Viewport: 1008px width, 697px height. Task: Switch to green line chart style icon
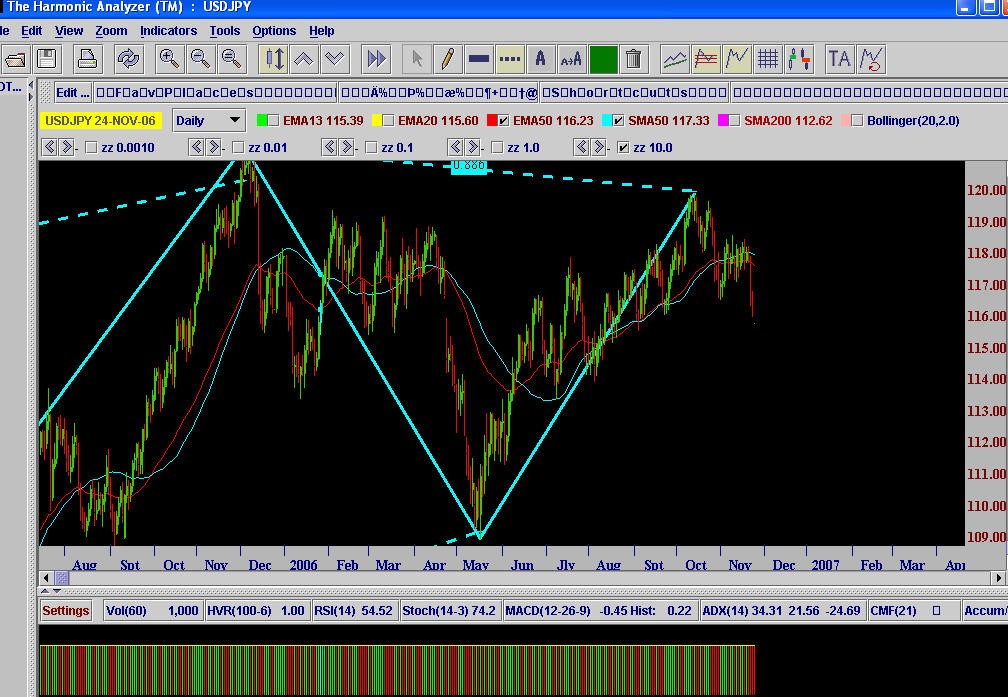pyautogui.click(x=675, y=60)
